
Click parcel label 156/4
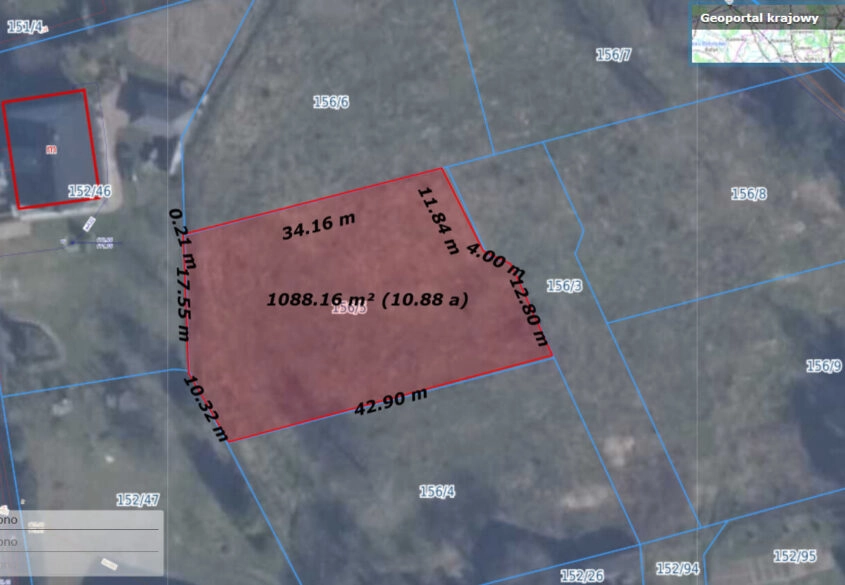pos(437,491)
